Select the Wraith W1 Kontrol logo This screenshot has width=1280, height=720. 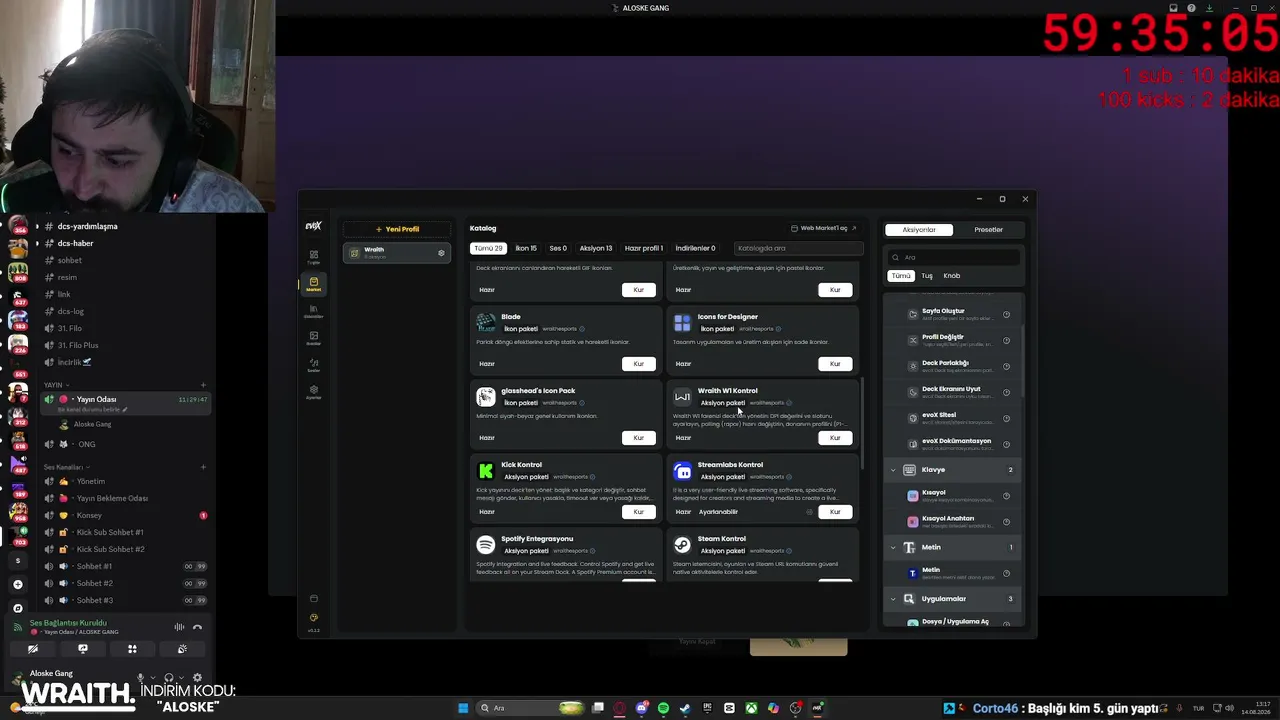click(x=682, y=397)
